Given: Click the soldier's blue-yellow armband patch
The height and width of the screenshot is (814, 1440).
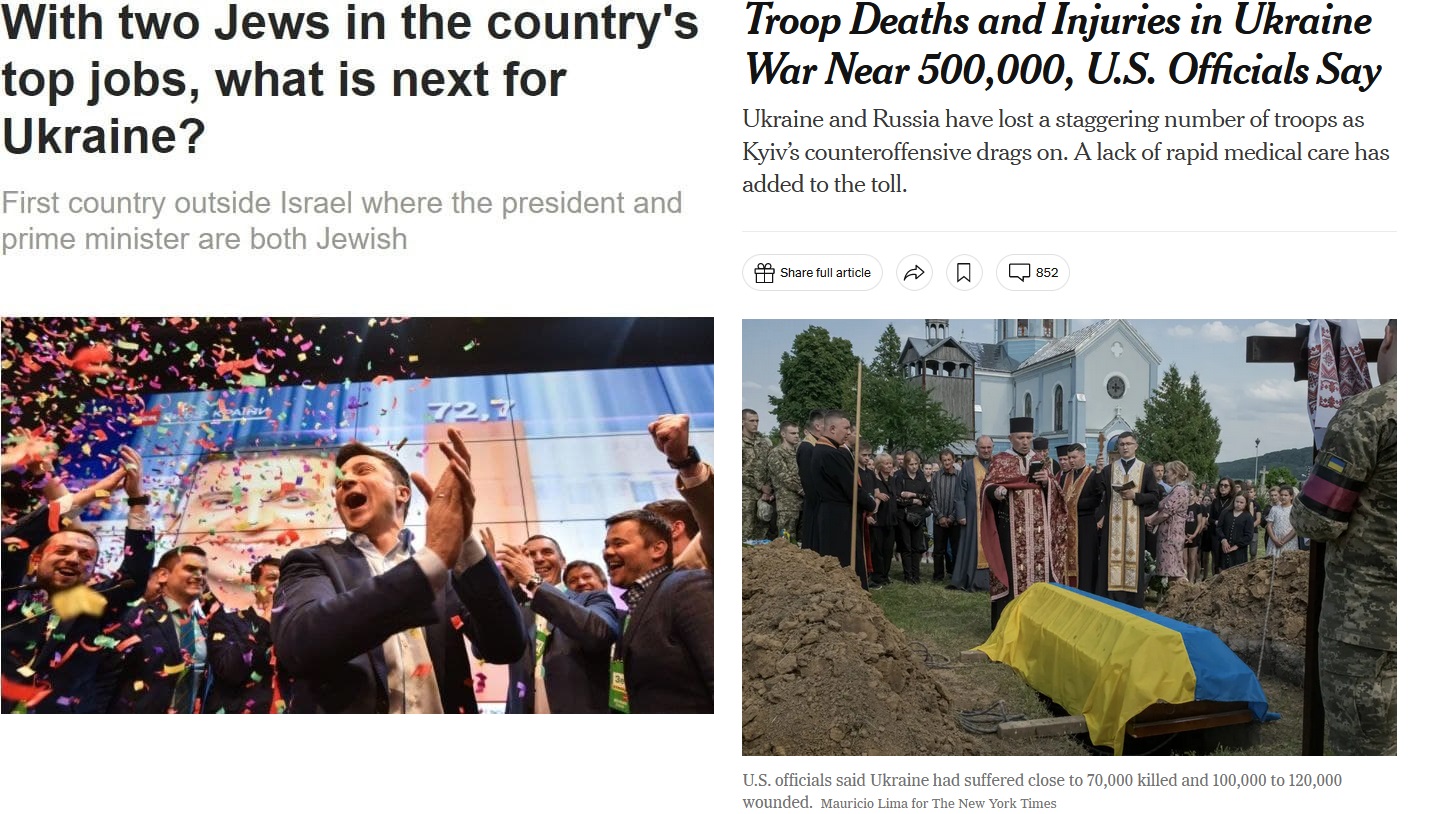Looking at the screenshot, I should pyautogui.click(x=1336, y=466).
